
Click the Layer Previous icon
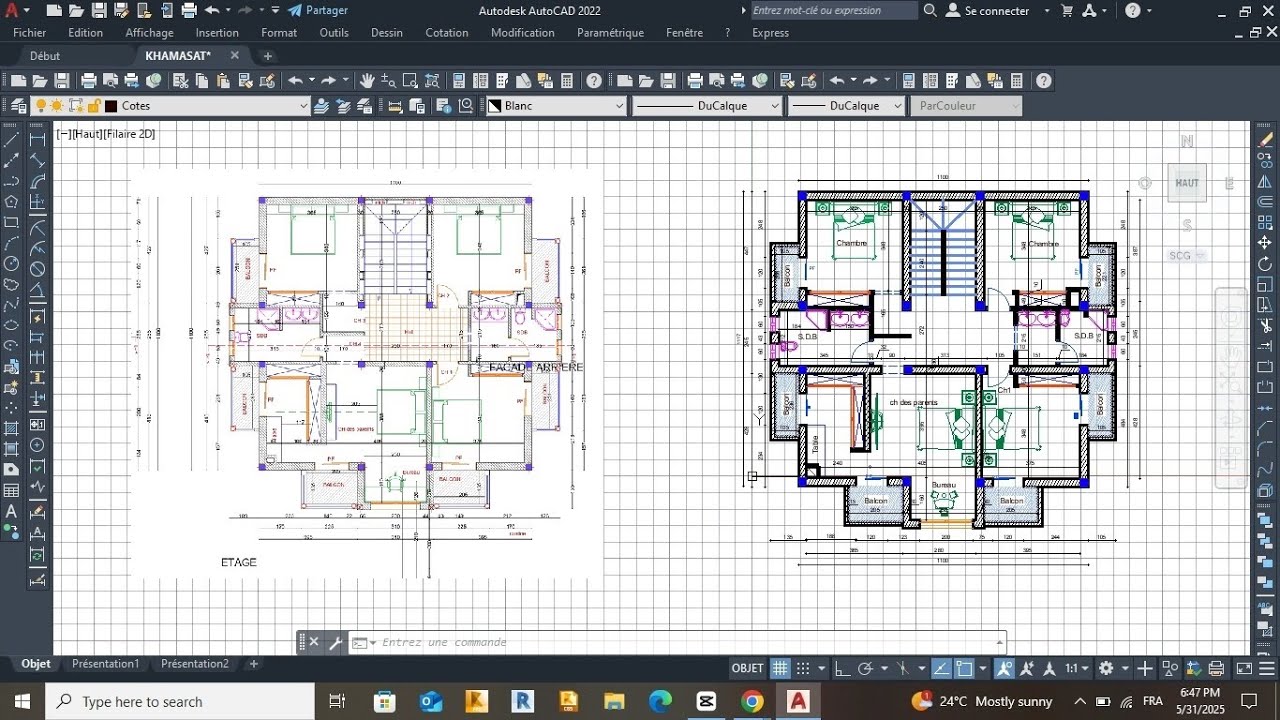343,106
